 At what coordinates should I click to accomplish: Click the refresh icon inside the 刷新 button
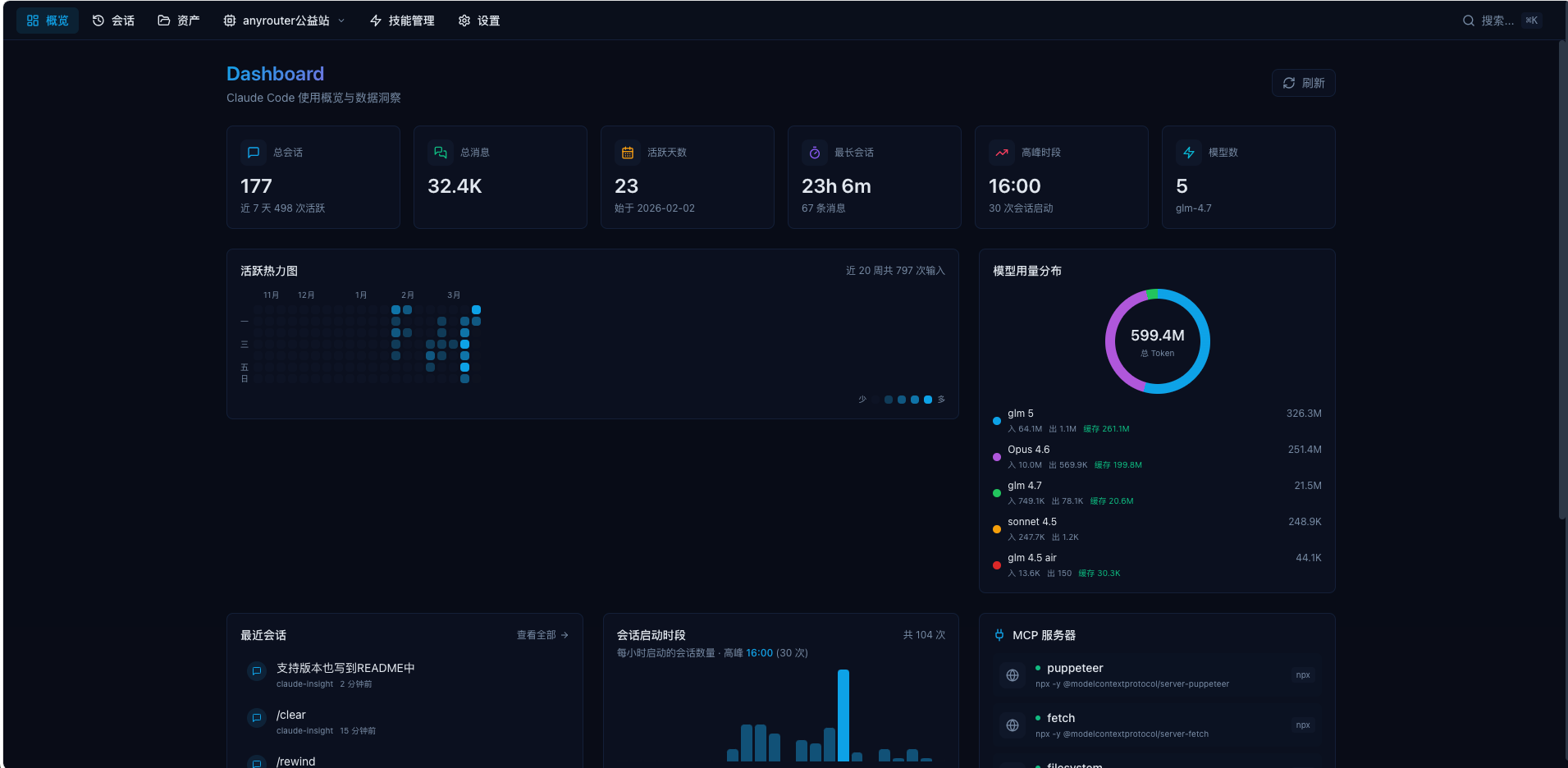(x=1288, y=83)
